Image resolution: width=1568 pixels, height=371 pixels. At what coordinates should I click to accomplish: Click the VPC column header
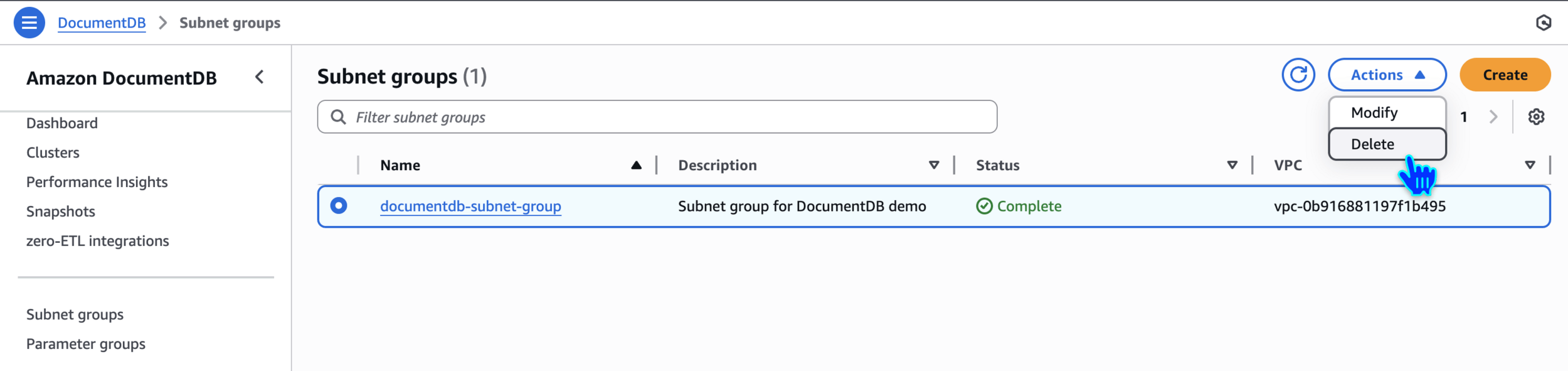coord(1288,165)
